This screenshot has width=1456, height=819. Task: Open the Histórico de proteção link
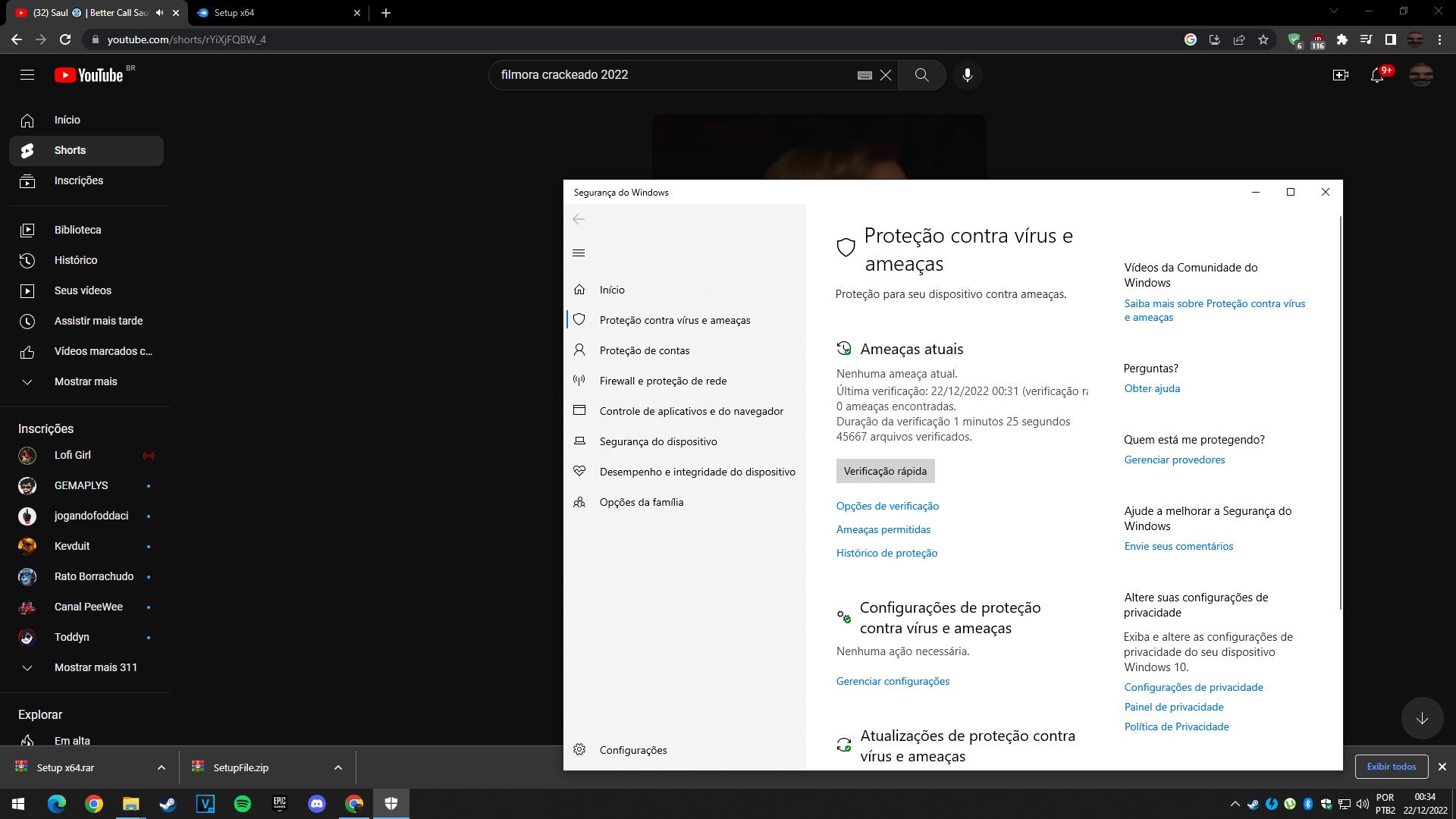(886, 553)
